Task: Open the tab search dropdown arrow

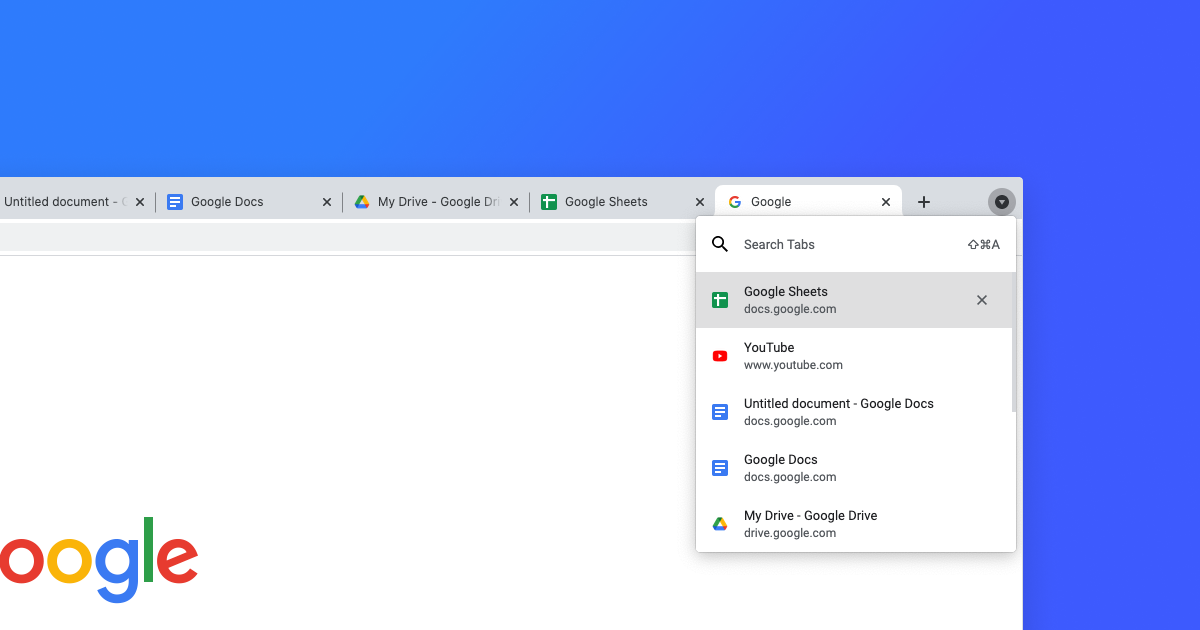Action: pyautogui.click(x=1001, y=201)
